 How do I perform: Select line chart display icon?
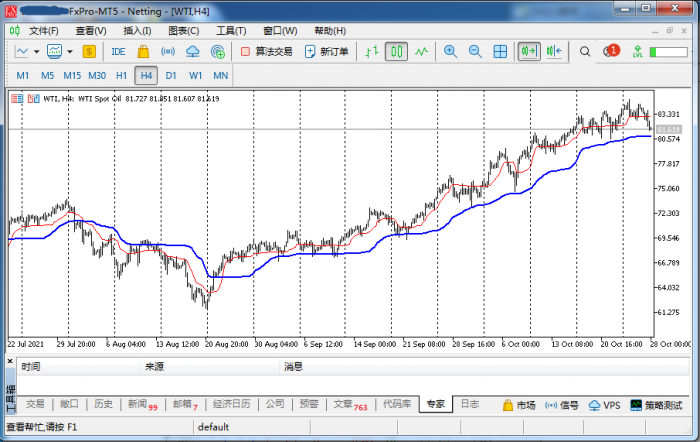(x=422, y=51)
